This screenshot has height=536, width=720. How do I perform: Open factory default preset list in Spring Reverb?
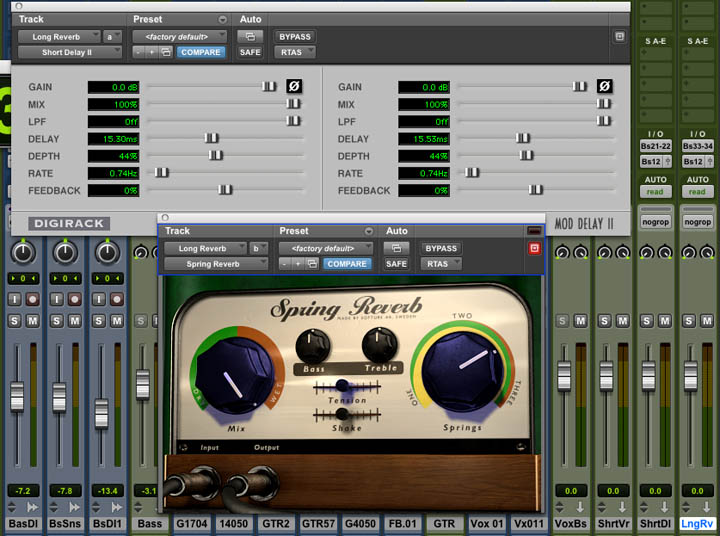coord(326,248)
